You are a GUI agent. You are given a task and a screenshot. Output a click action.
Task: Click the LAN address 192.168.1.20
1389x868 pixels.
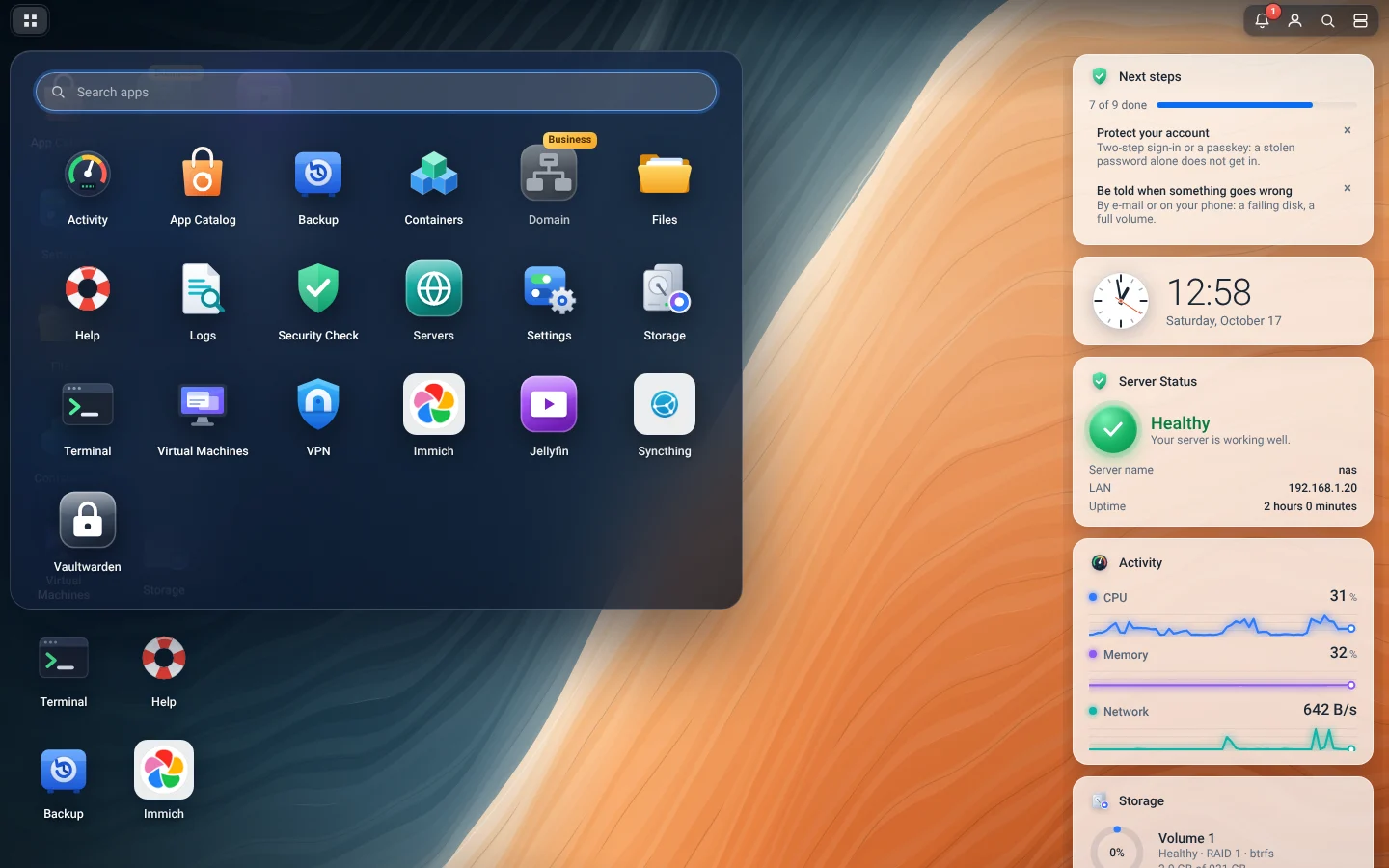click(x=1322, y=488)
